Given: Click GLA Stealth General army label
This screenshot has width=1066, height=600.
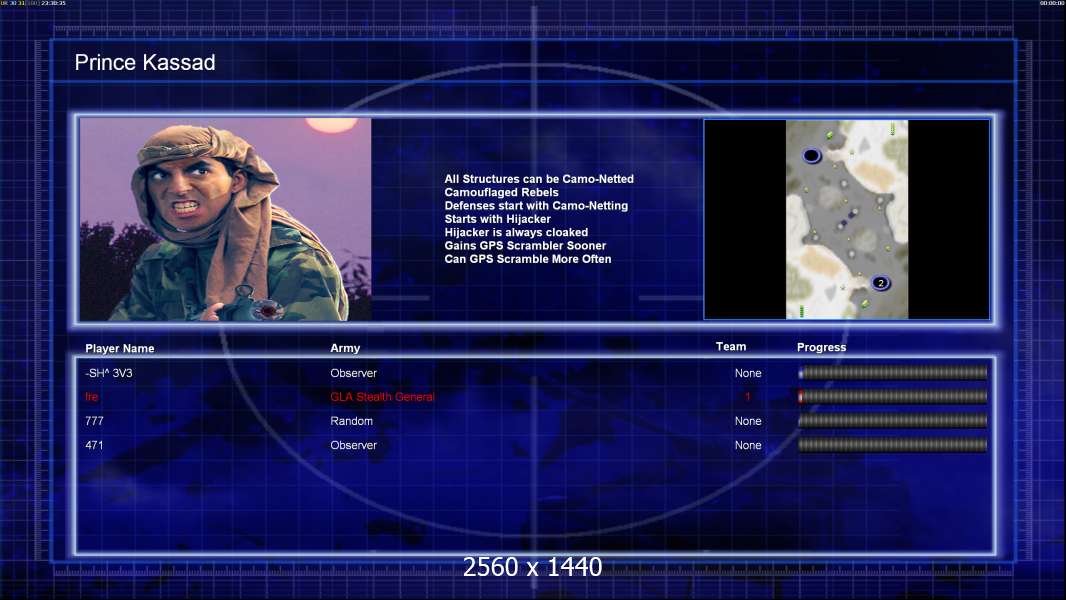Looking at the screenshot, I should (x=382, y=397).
